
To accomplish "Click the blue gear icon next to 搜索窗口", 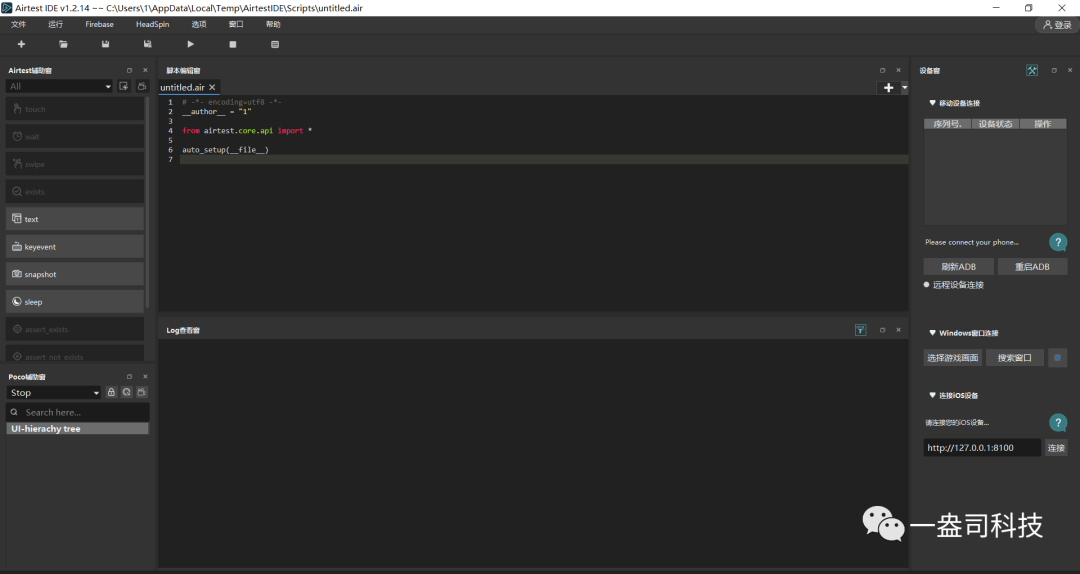I will click(1057, 358).
